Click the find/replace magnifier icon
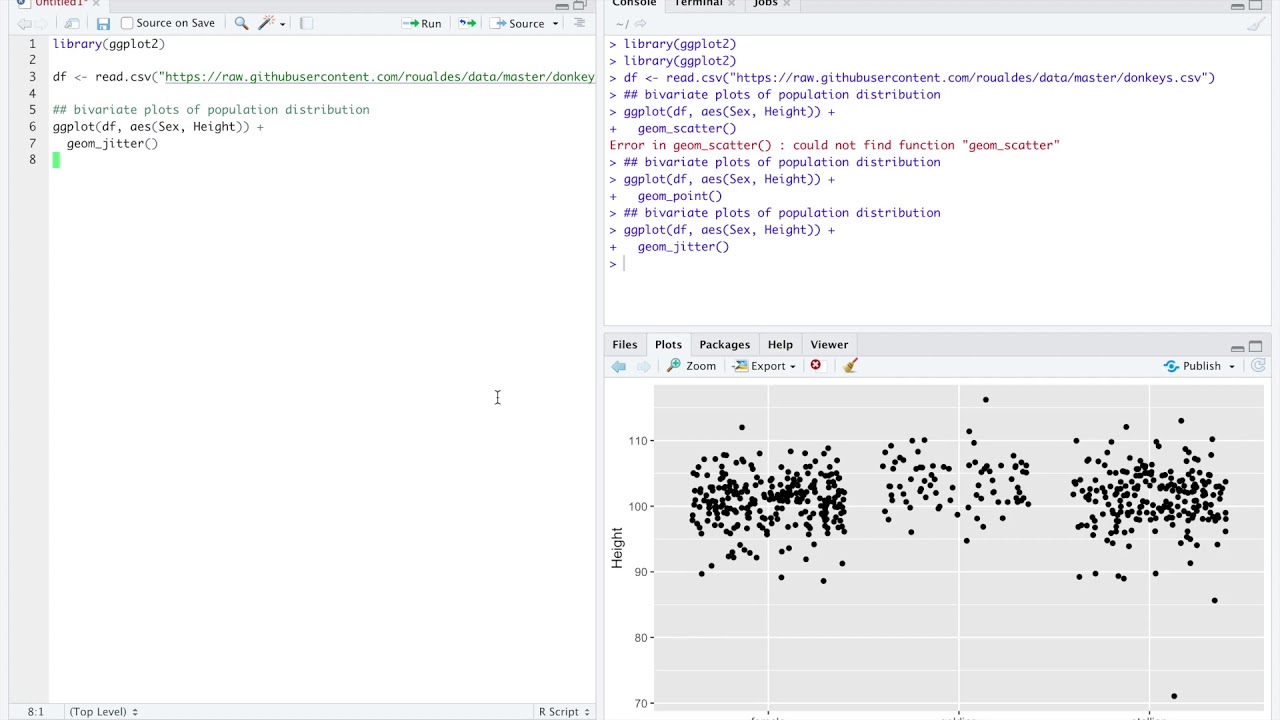Screen dimensions: 1280x720 click(241, 23)
